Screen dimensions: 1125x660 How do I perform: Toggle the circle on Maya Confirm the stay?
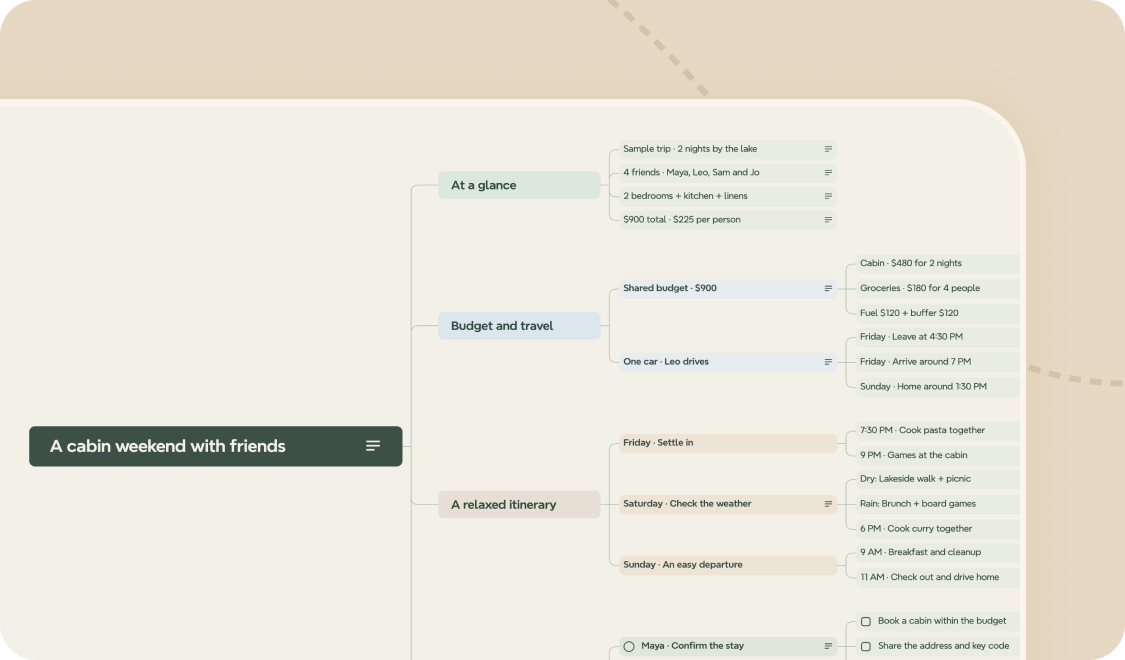[629, 646]
